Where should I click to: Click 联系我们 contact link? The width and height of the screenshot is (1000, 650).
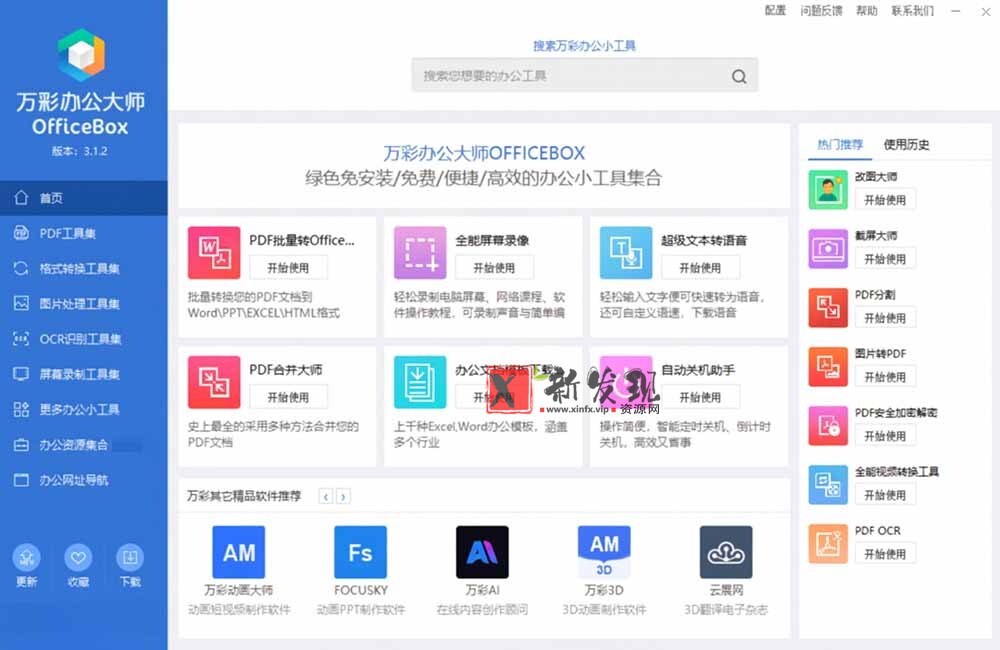[x=912, y=11]
